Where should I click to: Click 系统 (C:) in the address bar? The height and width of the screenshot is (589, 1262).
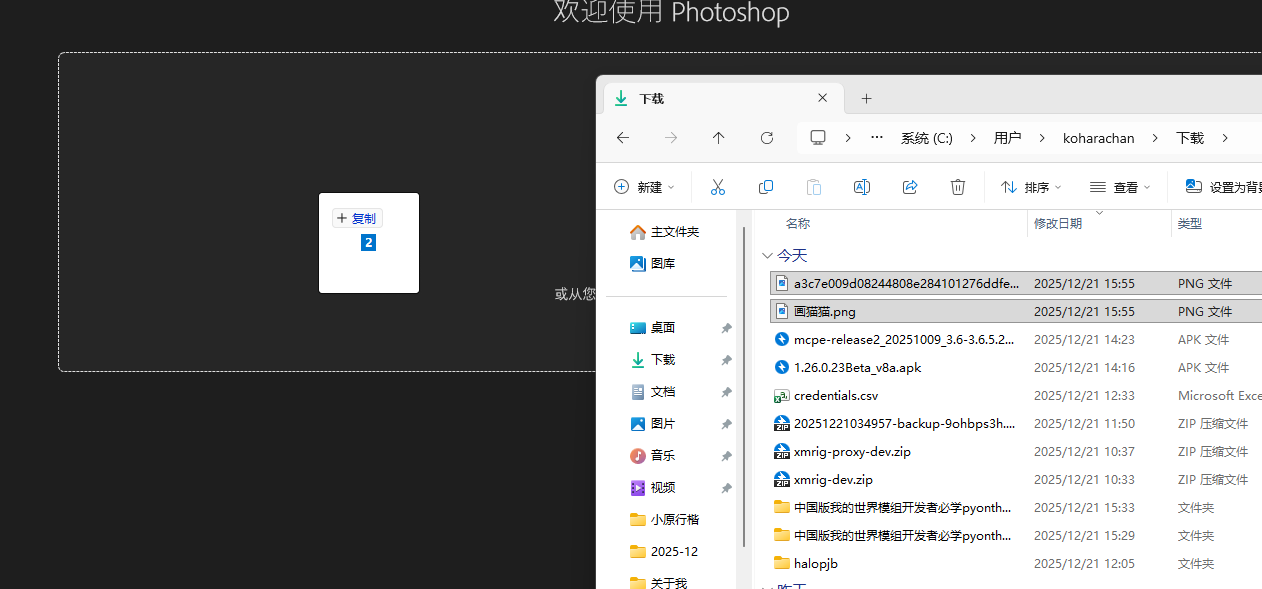click(x=927, y=138)
